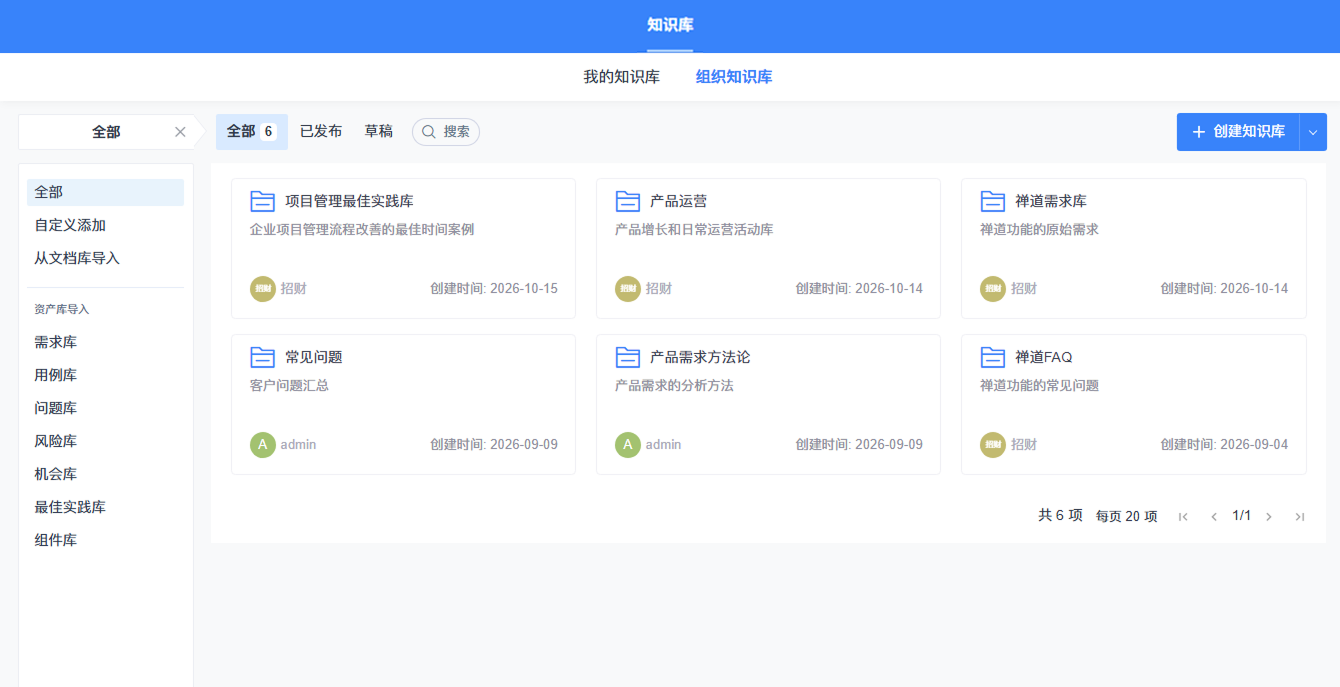Image resolution: width=1340 pixels, height=687 pixels.
Task: Click description 客户问题汇总
Action: coord(289,385)
